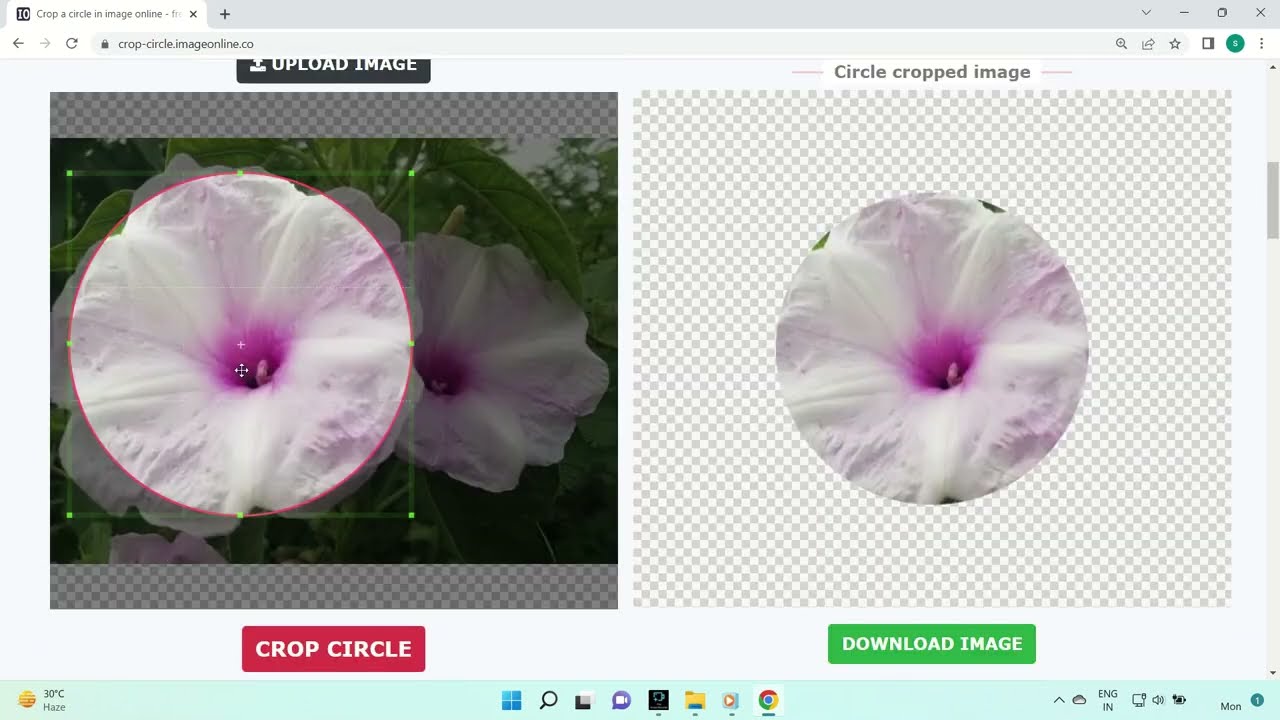The image size is (1280, 720).
Task: Click the circle cropped flower preview
Action: (x=932, y=348)
